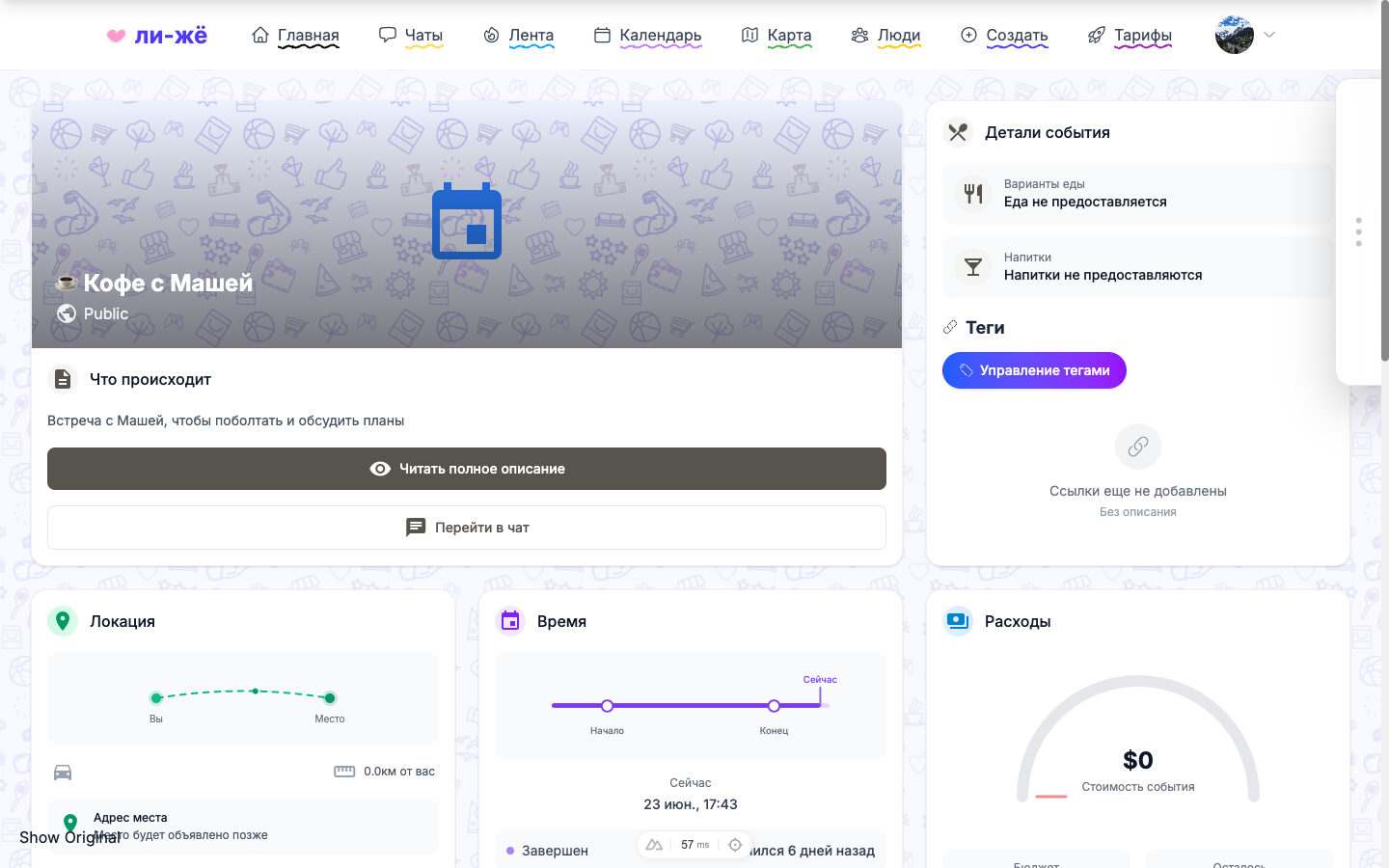Select the Напитки row
Viewport: 1389px width, 868px height.
click(1138, 267)
